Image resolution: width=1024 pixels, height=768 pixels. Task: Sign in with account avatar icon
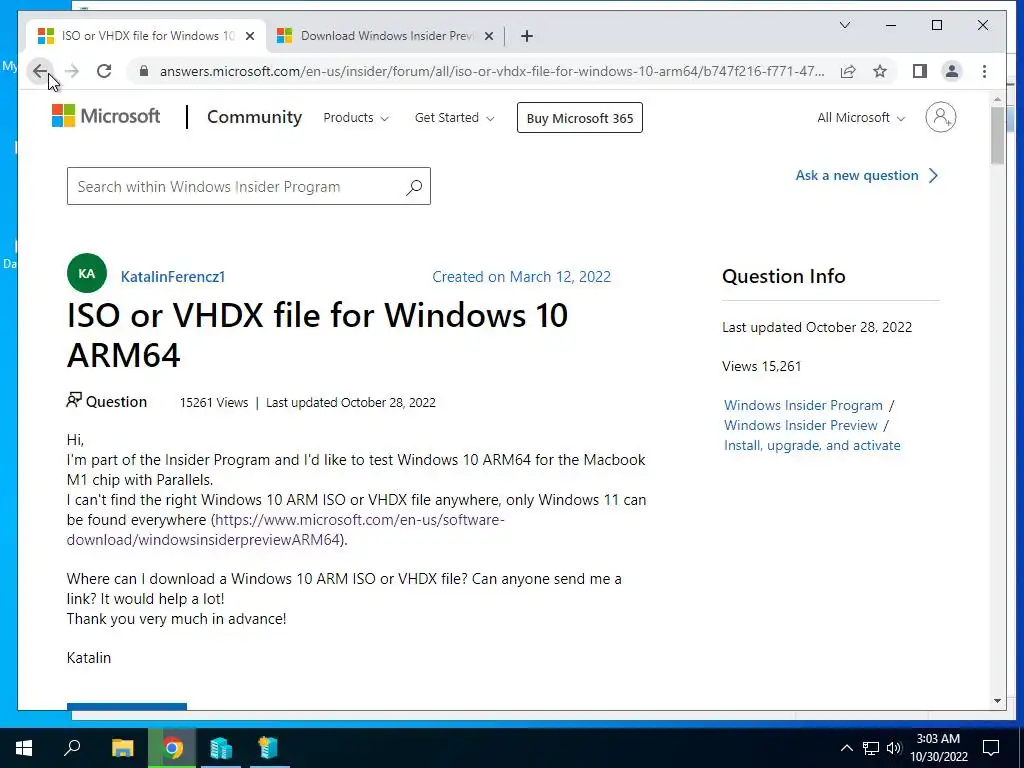940,118
